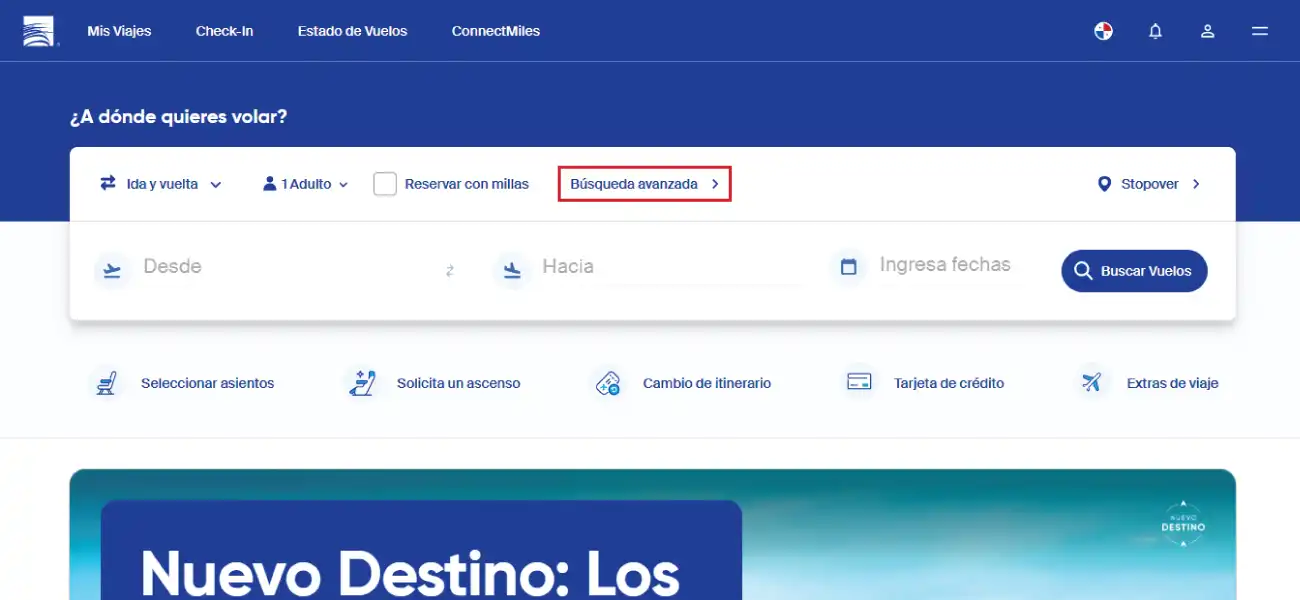The image size is (1300, 600).
Task: Open the Cambio de itinerario link
Action: [x=706, y=383]
